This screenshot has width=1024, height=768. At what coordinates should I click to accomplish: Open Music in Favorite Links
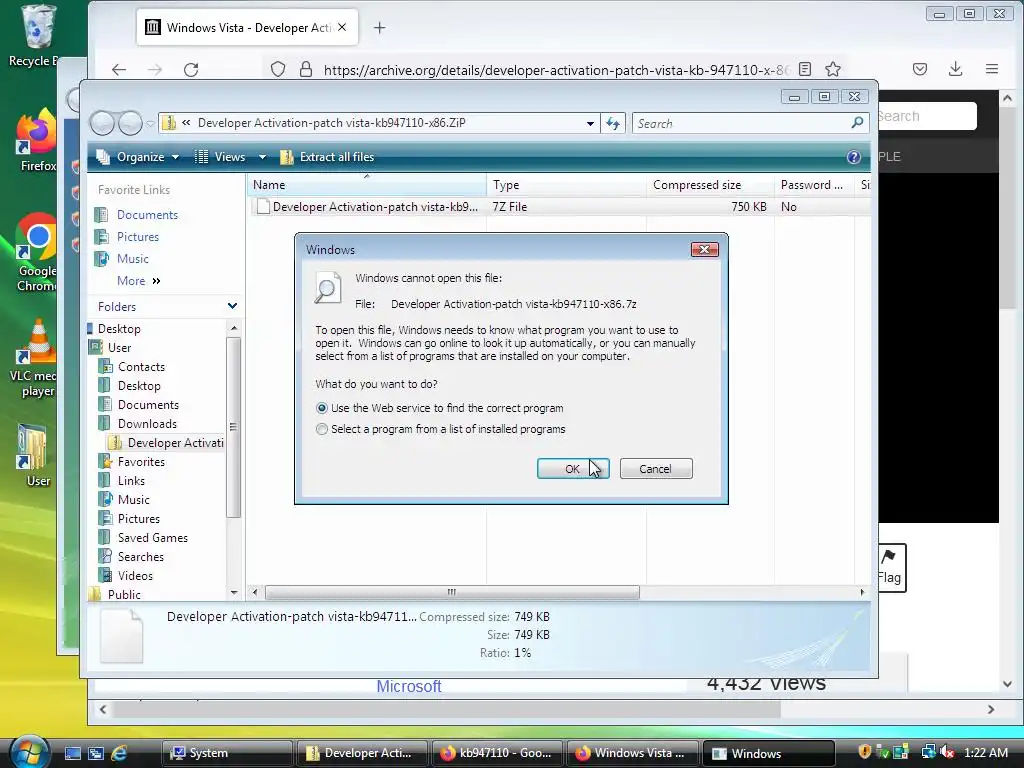click(x=133, y=259)
